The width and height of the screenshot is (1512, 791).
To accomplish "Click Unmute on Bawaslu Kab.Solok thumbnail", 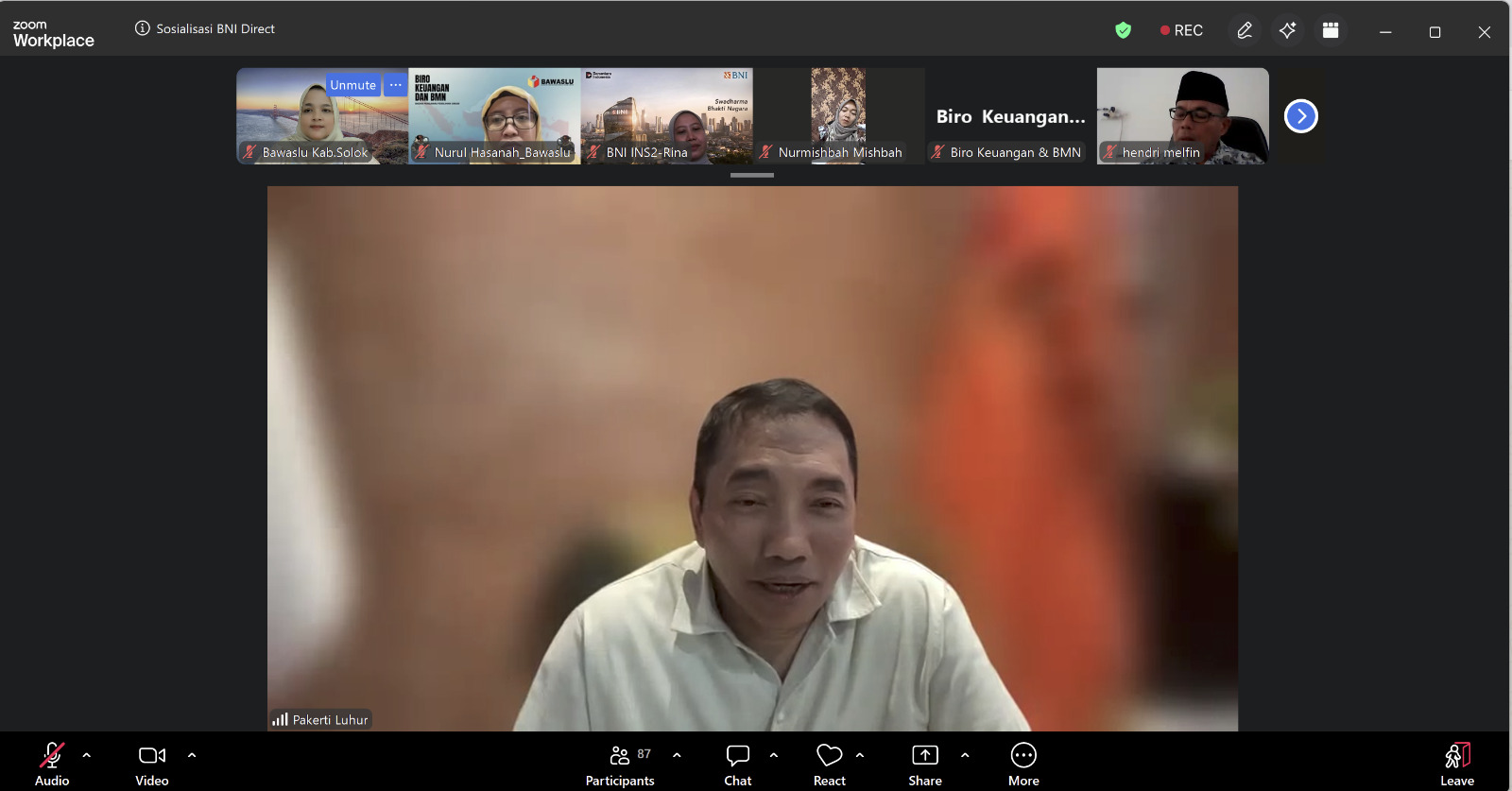I will tap(352, 85).
